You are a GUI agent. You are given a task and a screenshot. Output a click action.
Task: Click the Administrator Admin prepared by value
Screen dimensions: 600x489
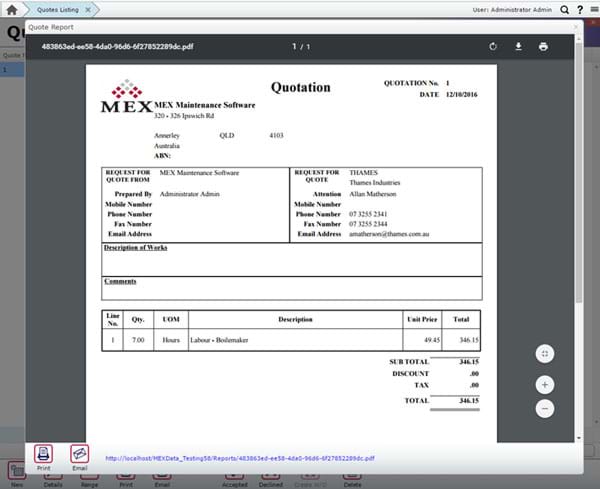coord(190,194)
